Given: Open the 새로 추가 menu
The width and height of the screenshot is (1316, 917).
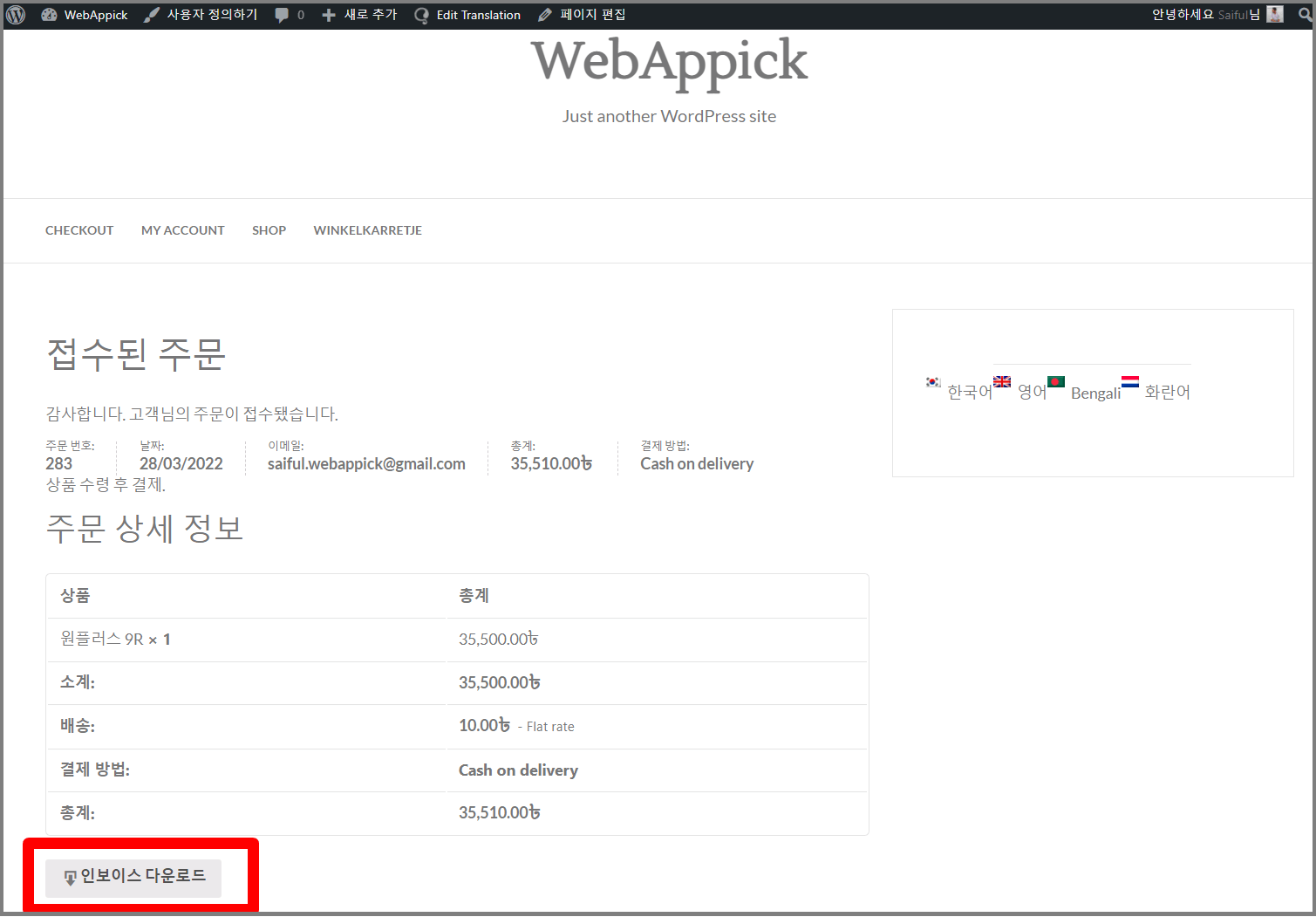Looking at the screenshot, I should [359, 15].
